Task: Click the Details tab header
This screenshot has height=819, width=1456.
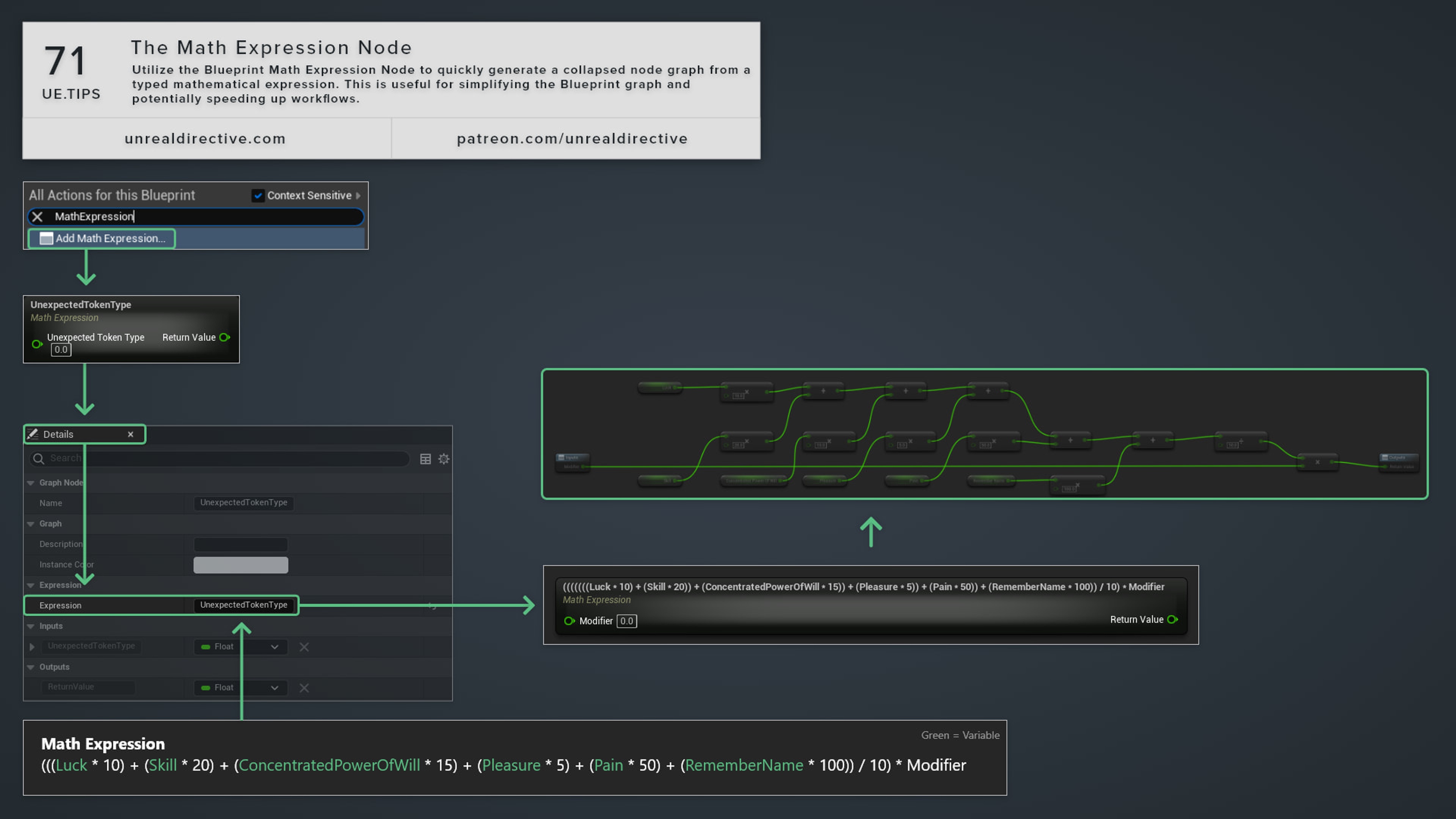Action: 58,434
